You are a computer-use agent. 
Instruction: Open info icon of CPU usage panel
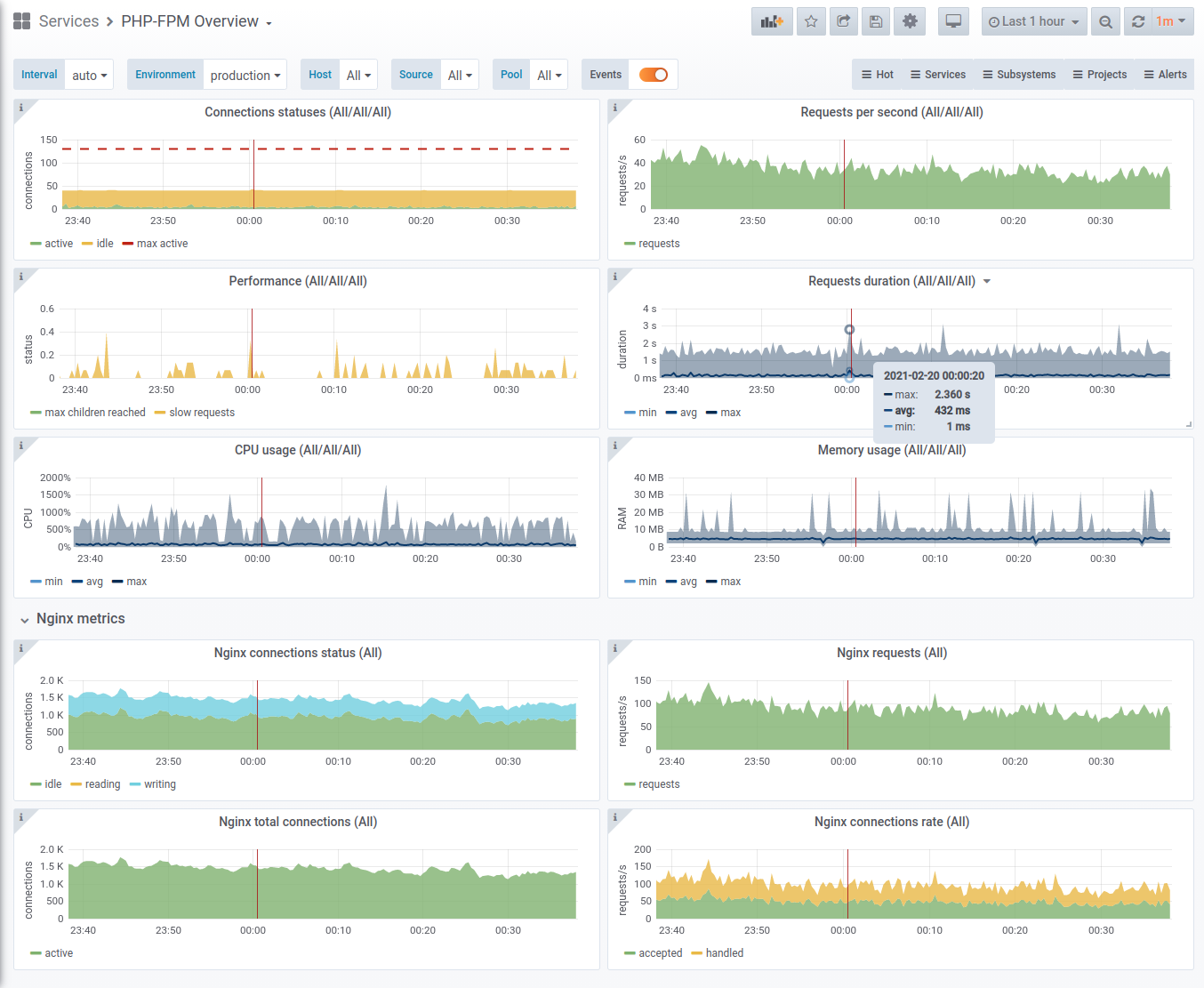click(x=20, y=445)
